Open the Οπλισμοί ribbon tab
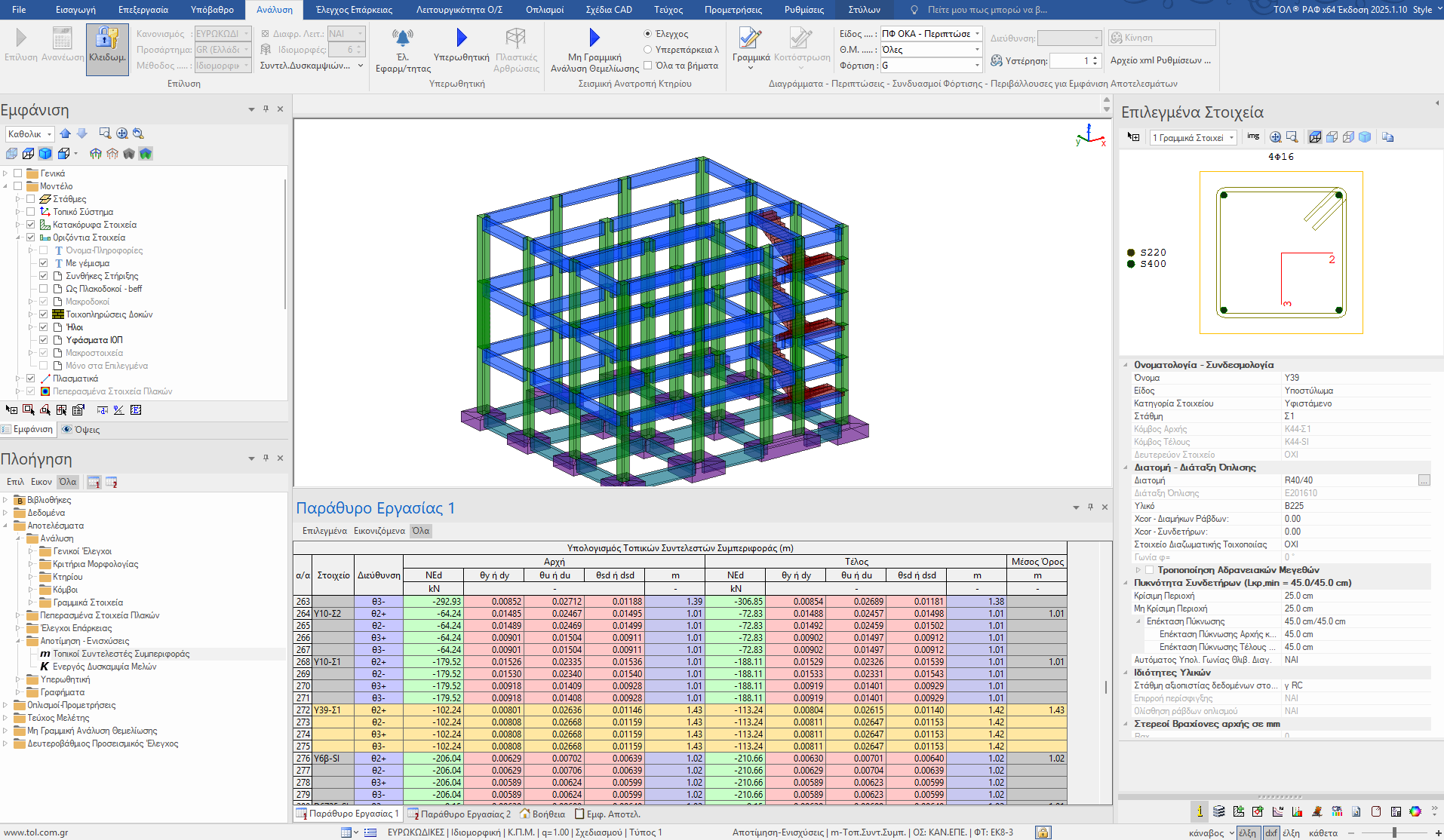The width and height of the screenshot is (1444, 840). click(x=545, y=10)
